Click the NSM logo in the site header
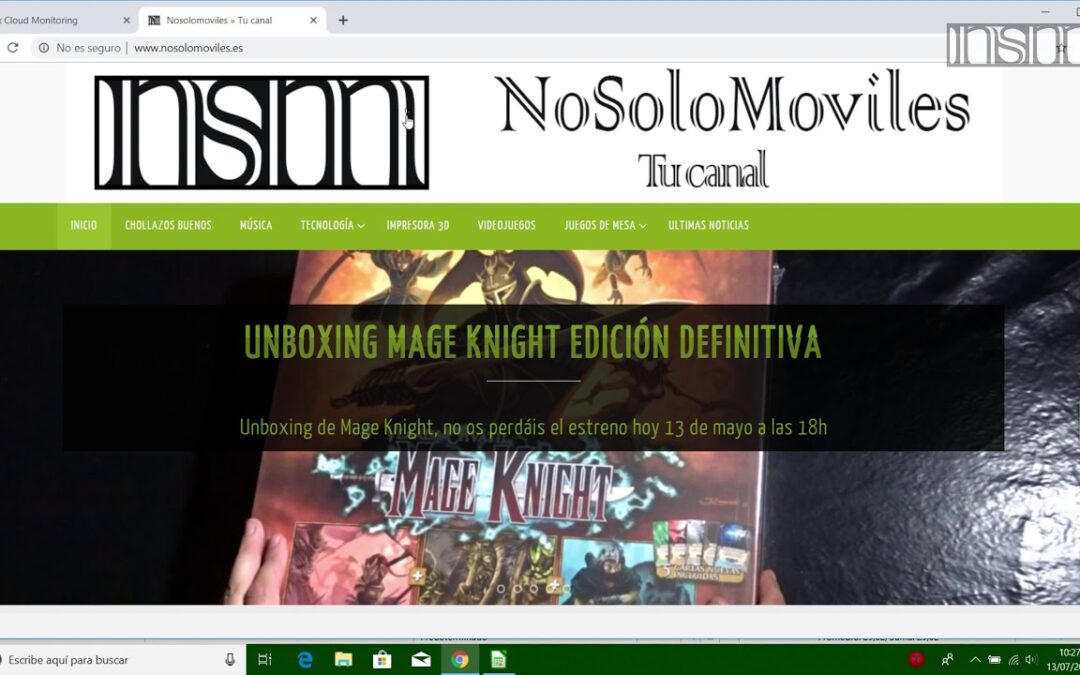Viewport: 1080px width, 675px height. [x=262, y=132]
